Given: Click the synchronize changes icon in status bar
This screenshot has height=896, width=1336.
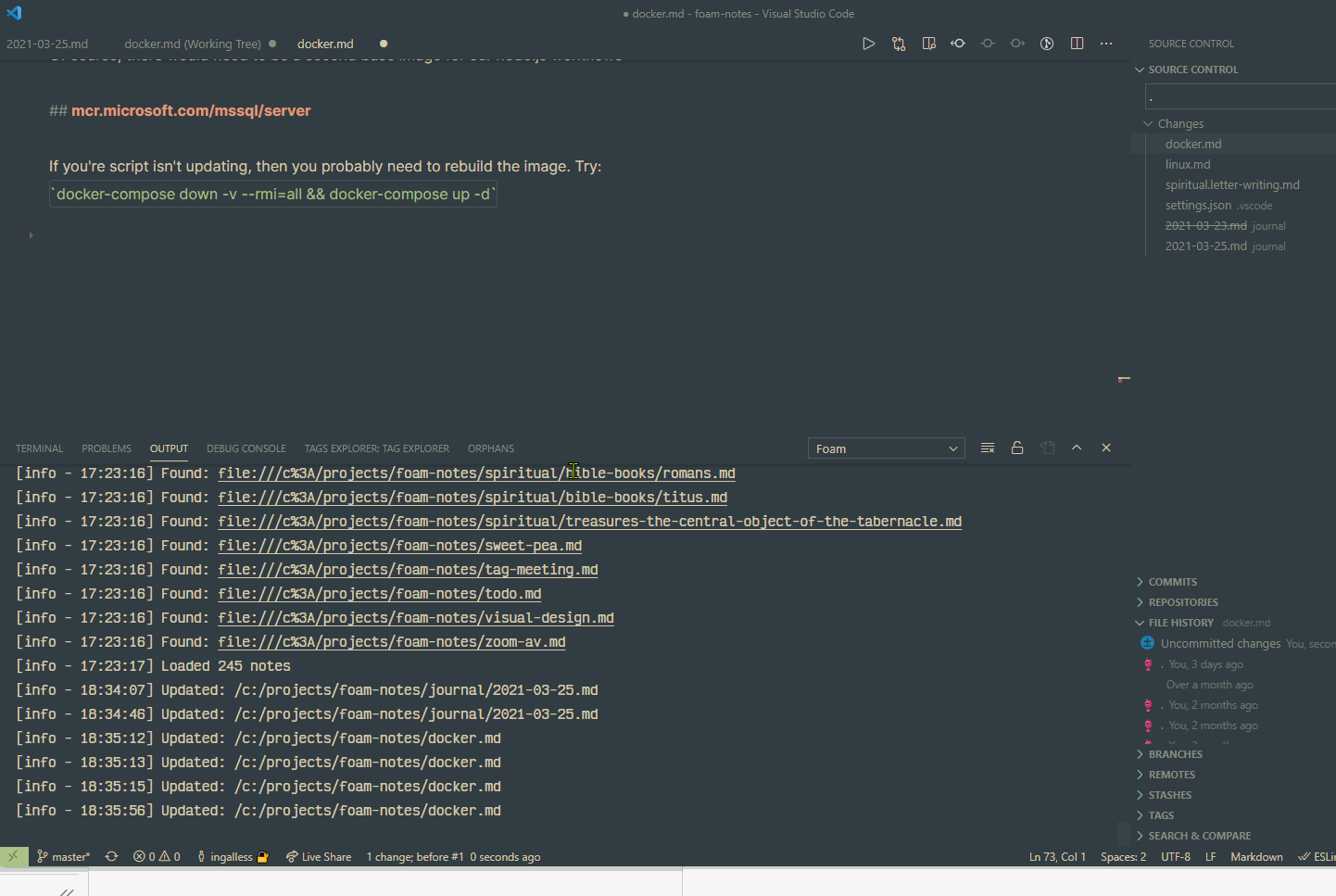Looking at the screenshot, I should pyautogui.click(x=111, y=856).
